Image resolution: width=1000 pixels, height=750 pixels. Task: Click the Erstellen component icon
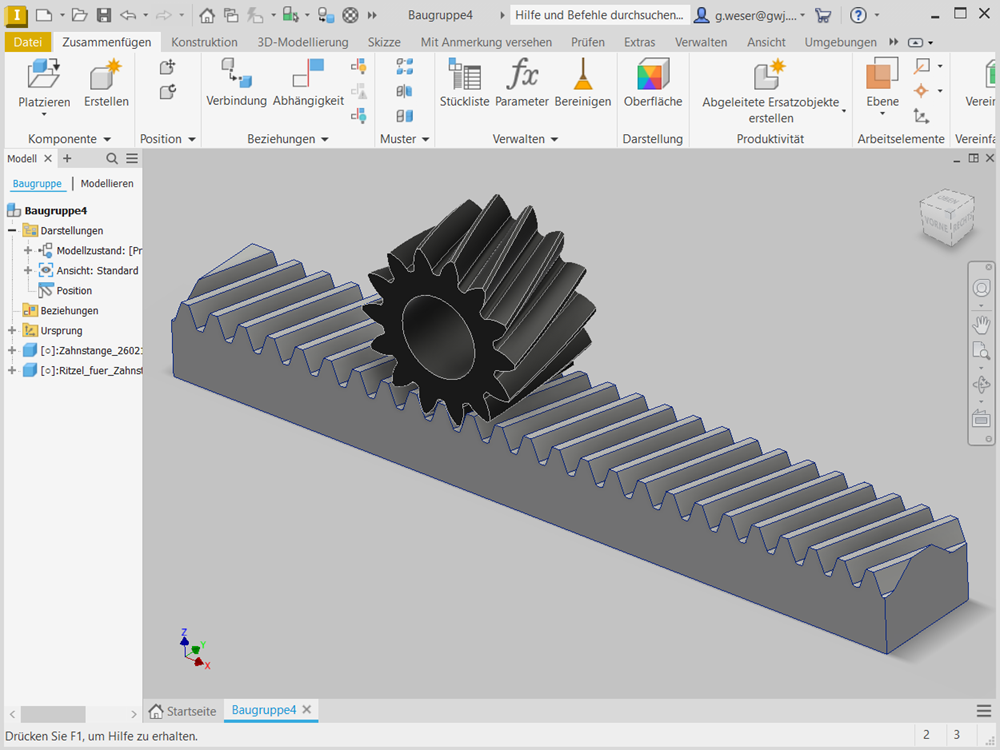coord(106,76)
